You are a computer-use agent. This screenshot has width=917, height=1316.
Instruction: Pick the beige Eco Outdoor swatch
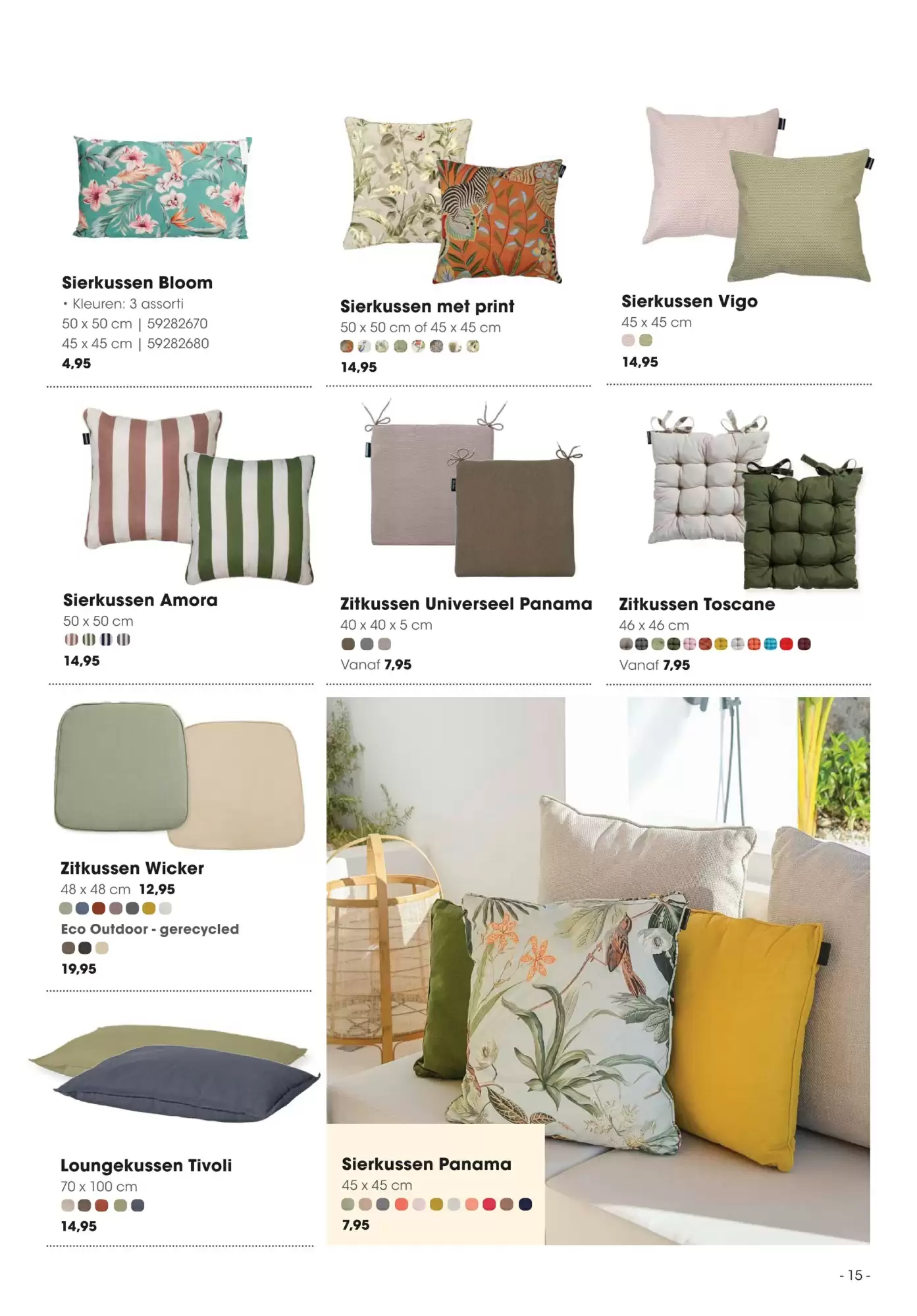tap(102, 948)
